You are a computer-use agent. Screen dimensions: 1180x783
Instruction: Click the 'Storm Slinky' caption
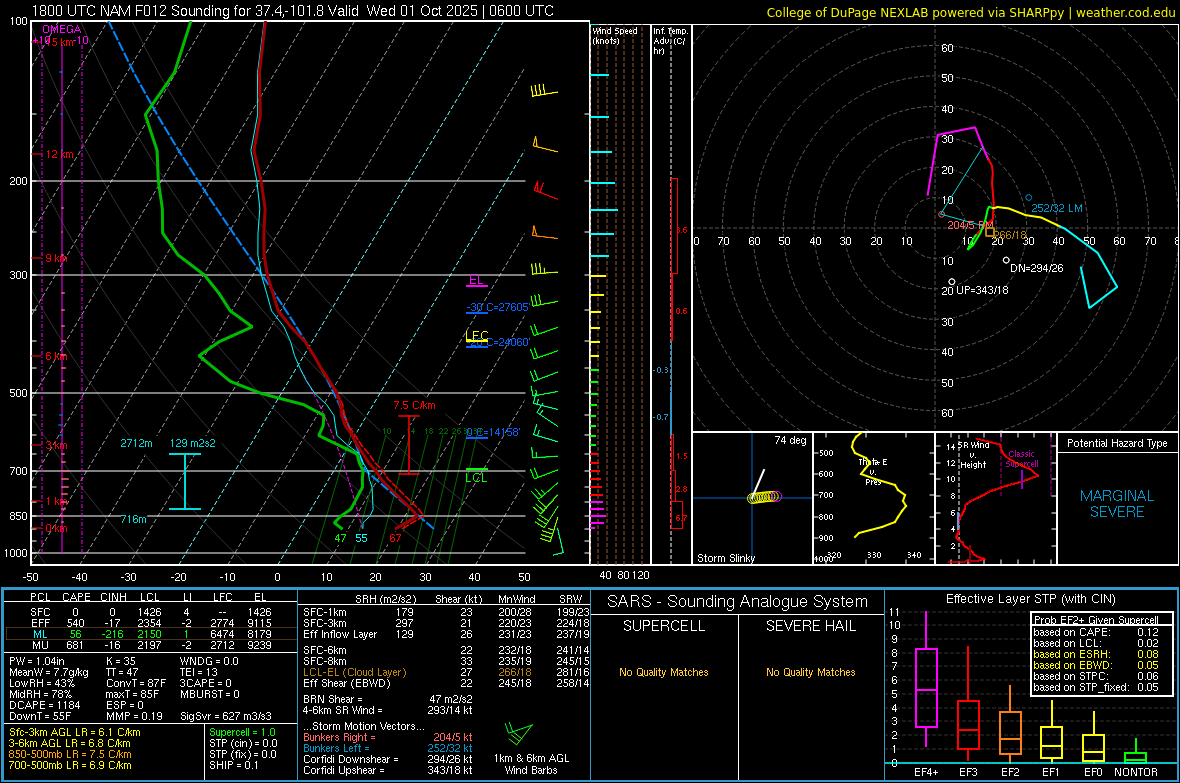[725, 558]
